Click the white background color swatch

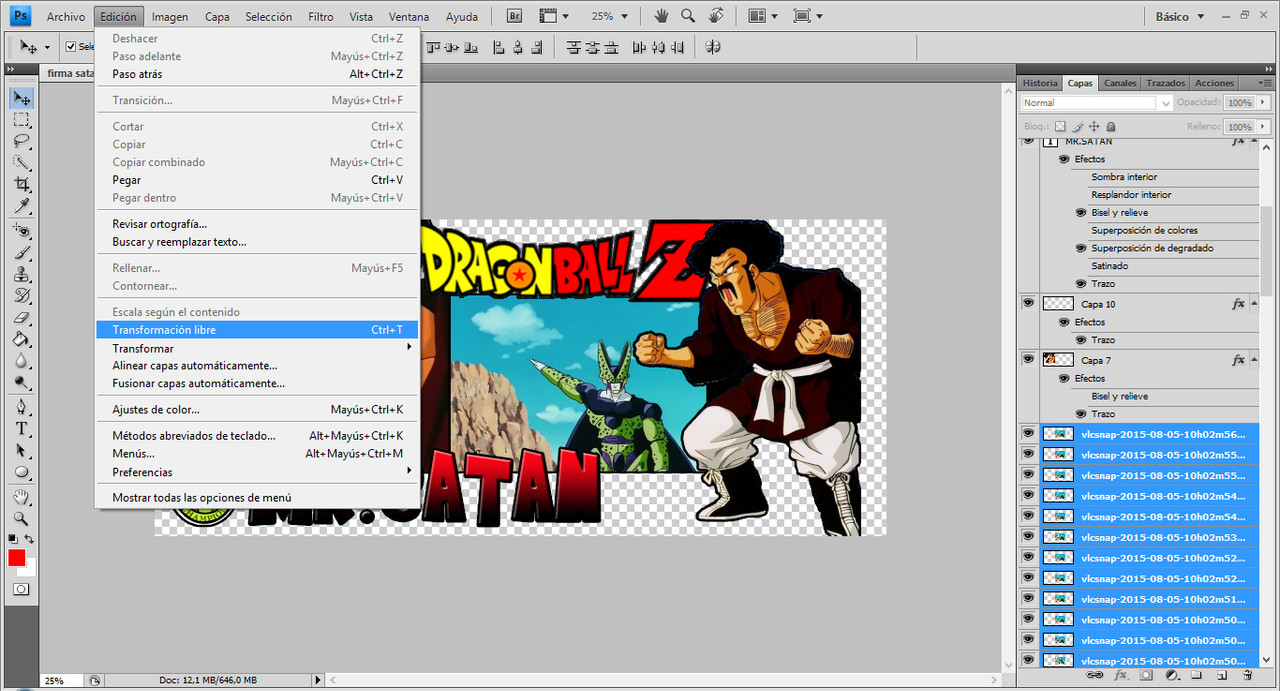pos(30,570)
